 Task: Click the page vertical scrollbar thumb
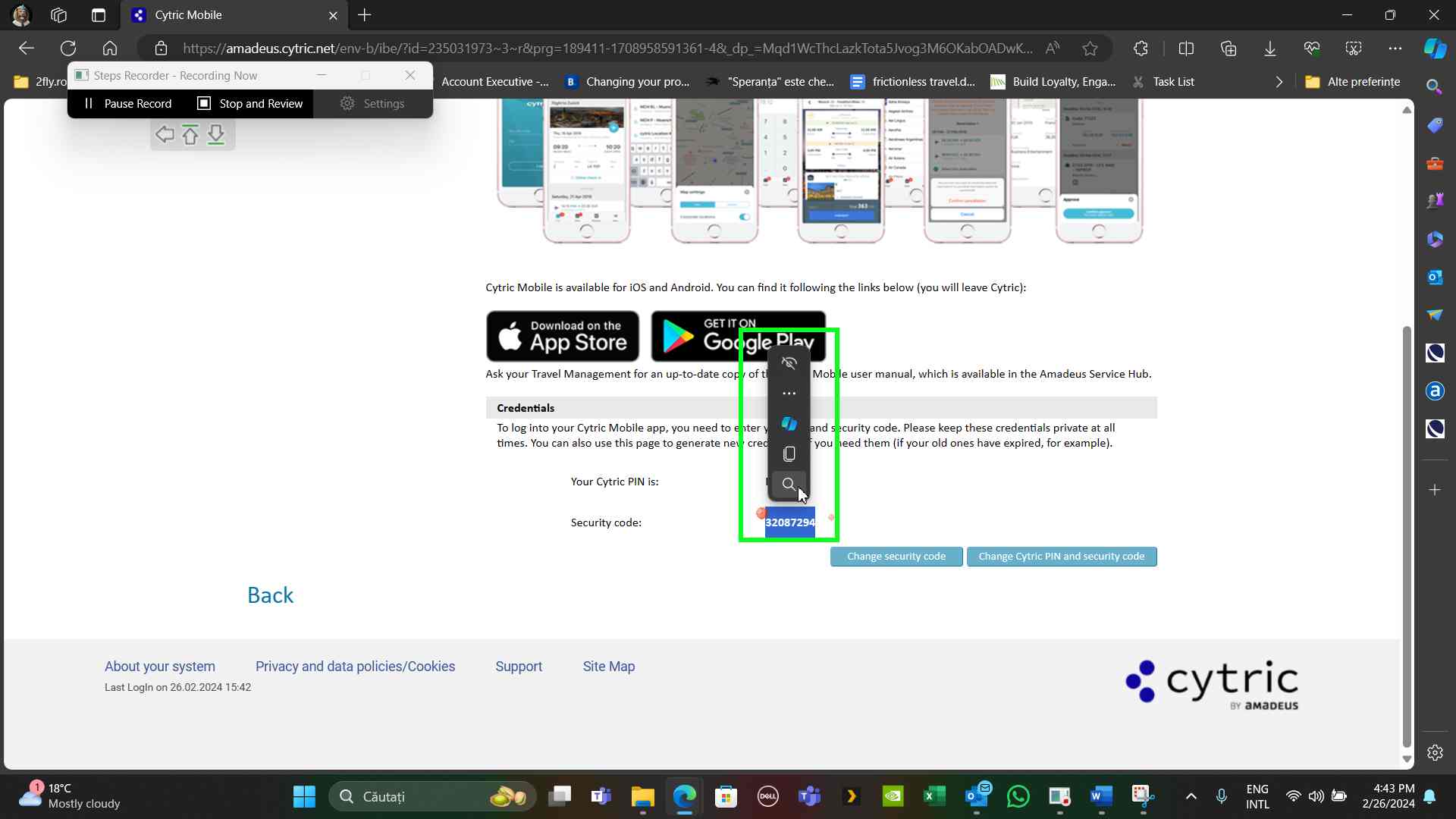pos(1407,537)
